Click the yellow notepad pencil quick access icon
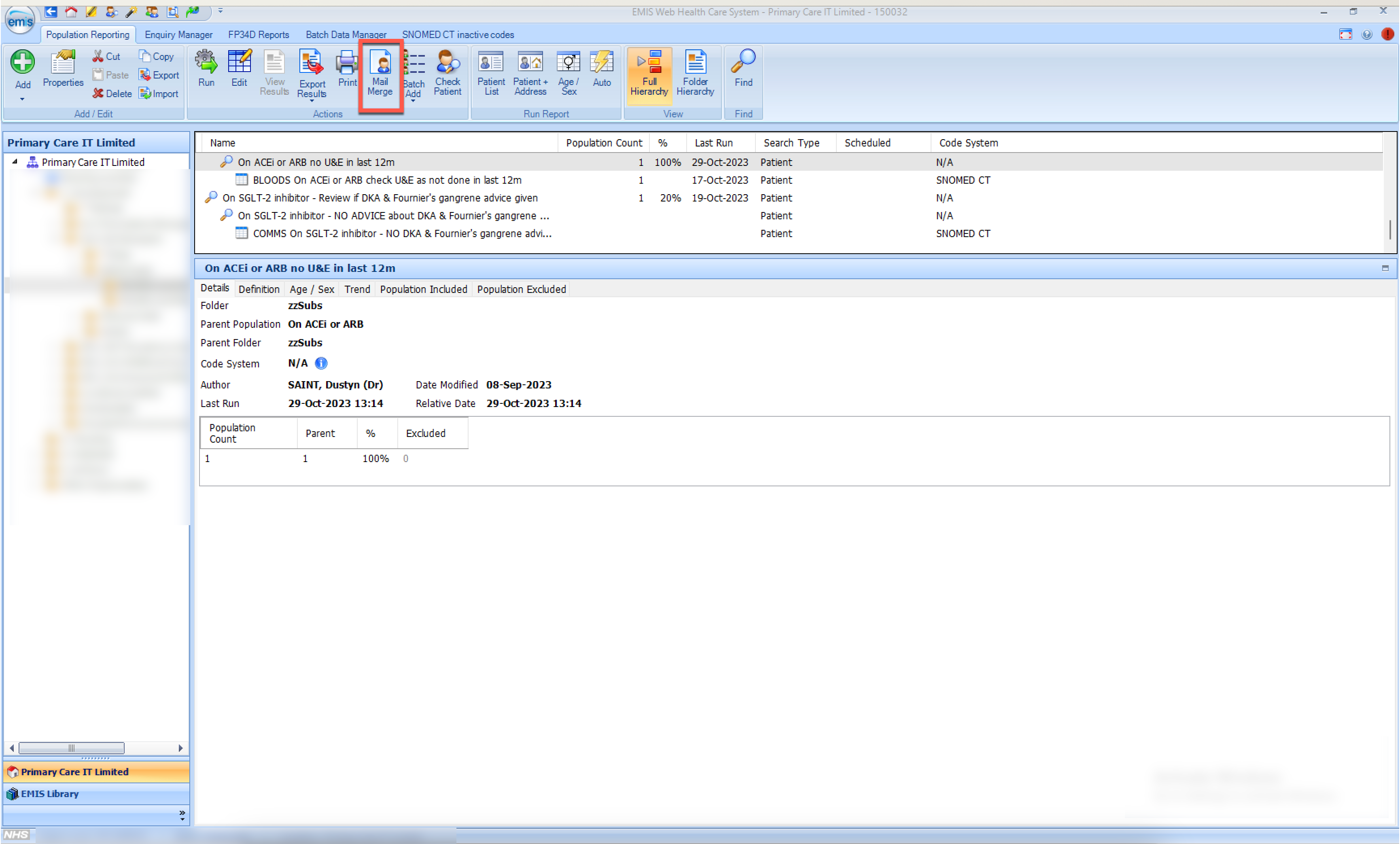Viewport: 1400px width, 844px height. pyautogui.click(x=91, y=11)
